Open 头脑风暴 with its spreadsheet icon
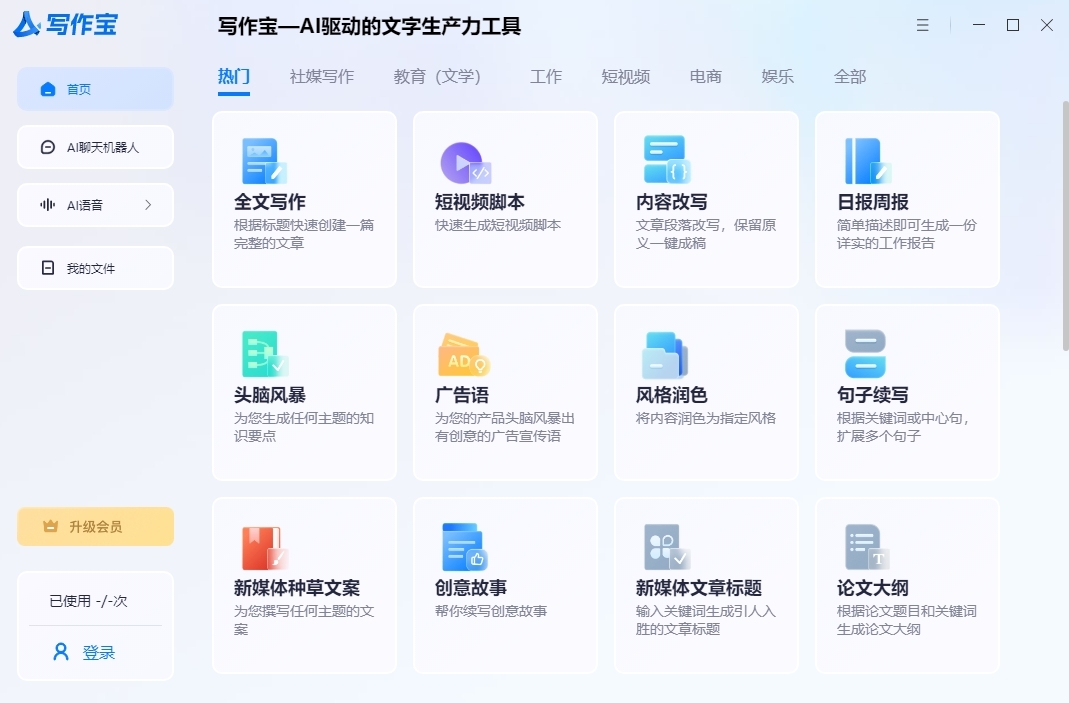Image resolution: width=1069 pixels, height=703 pixels. coord(262,353)
